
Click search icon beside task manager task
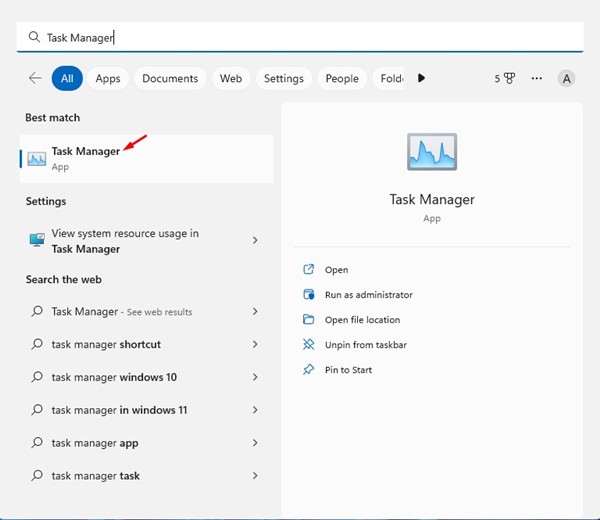pyautogui.click(x=37, y=475)
